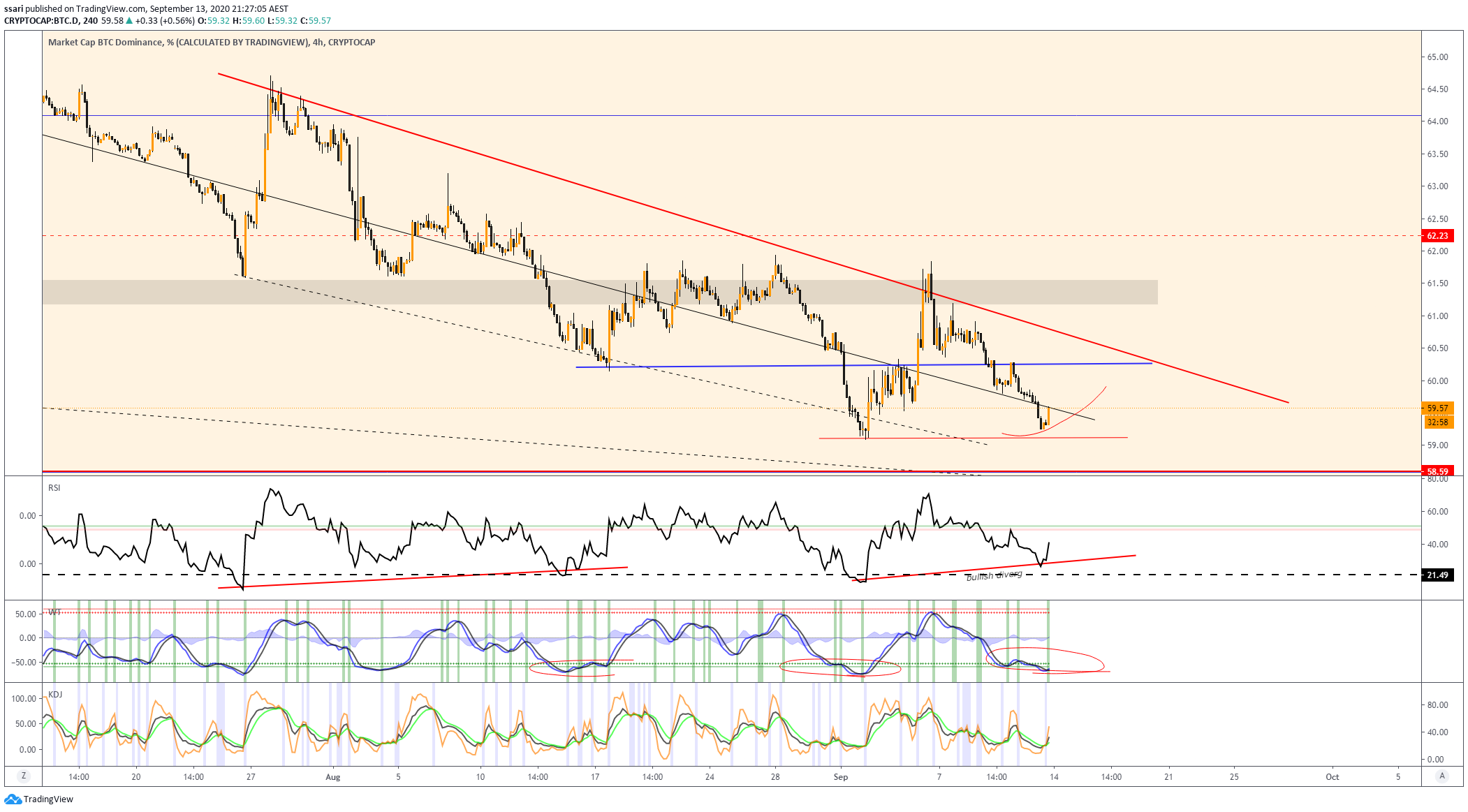This screenshot has width=1468, height=812.
Task: Click the TradingView logo at the bottom
Action: [x=39, y=799]
